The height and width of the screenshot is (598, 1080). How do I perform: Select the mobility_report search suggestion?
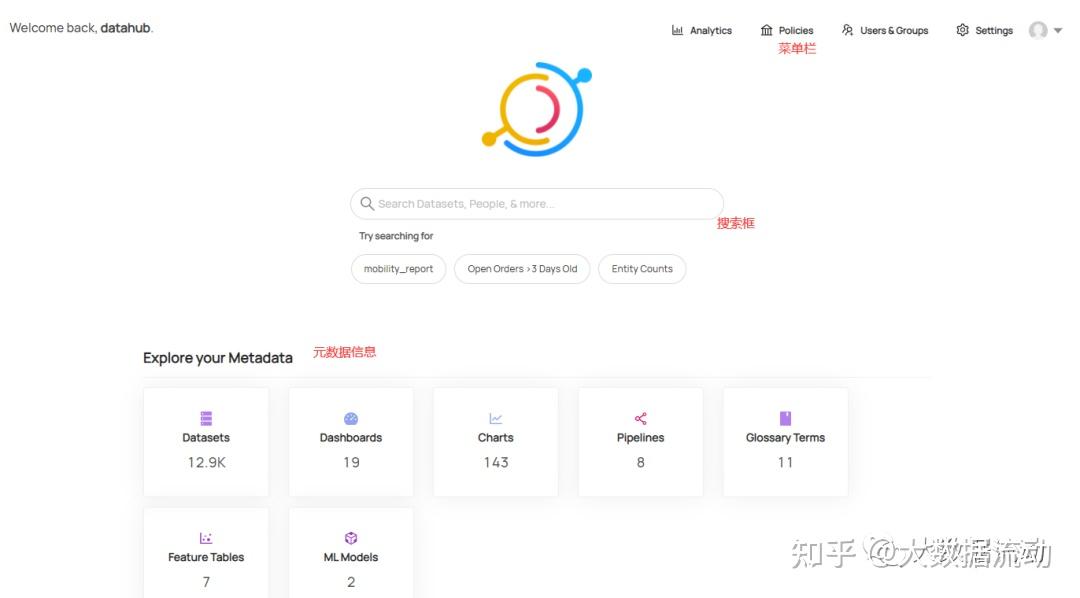(398, 269)
